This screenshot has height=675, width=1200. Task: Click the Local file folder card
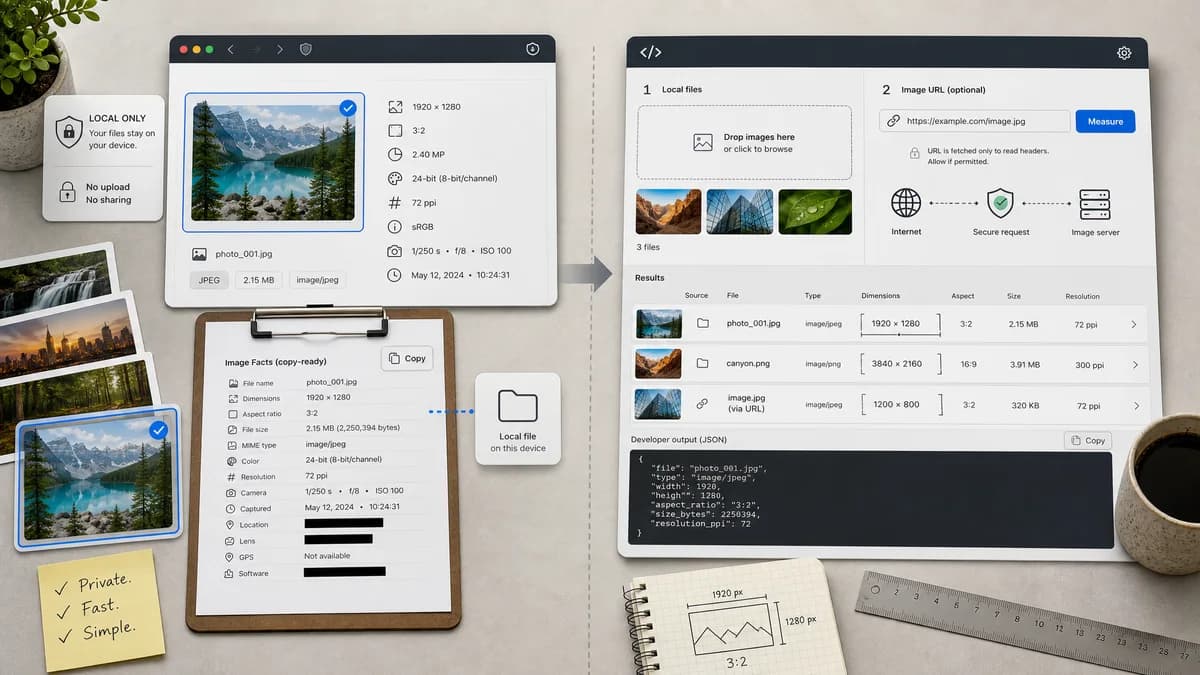click(x=518, y=419)
